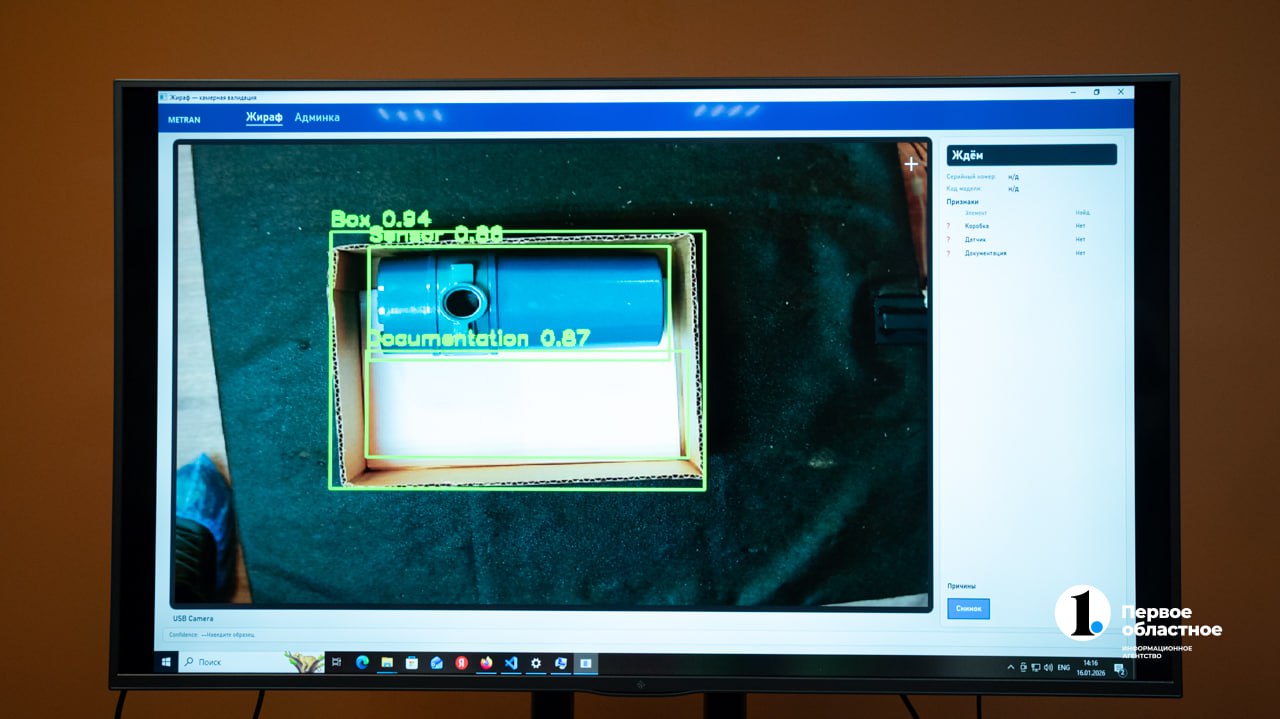The image size is (1280, 719).
Task: Click question mark icon beside Датчик
Action: [948, 240]
